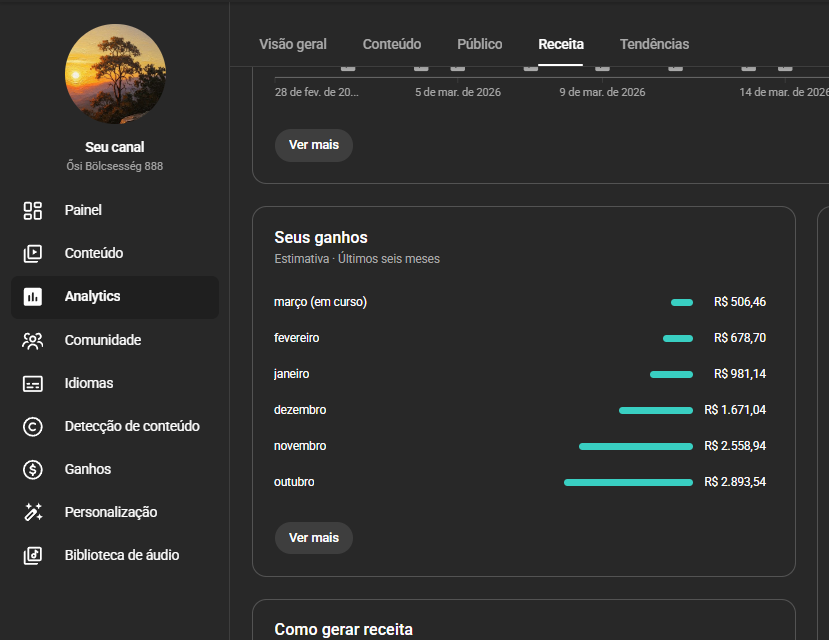Open Comunidade using the people icon

click(x=33, y=340)
